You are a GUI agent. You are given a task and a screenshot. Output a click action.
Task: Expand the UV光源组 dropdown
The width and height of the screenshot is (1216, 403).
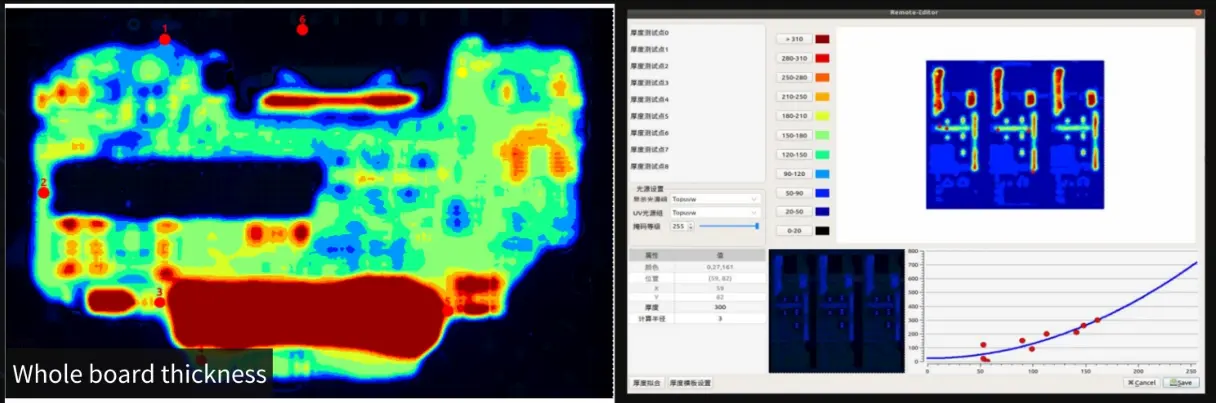pyautogui.click(x=715, y=213)
